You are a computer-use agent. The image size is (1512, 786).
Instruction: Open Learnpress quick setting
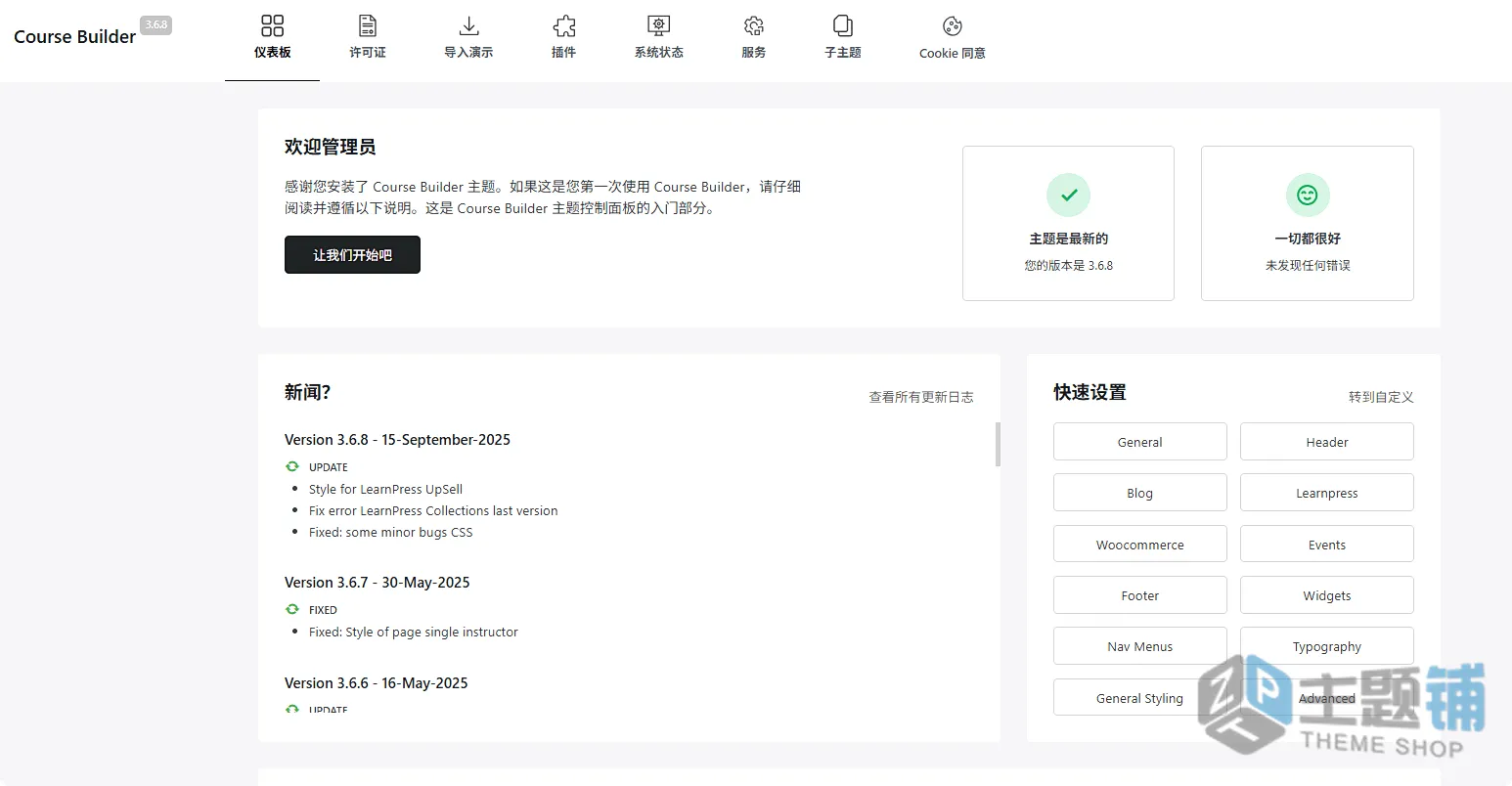(x=1327, y=493)
